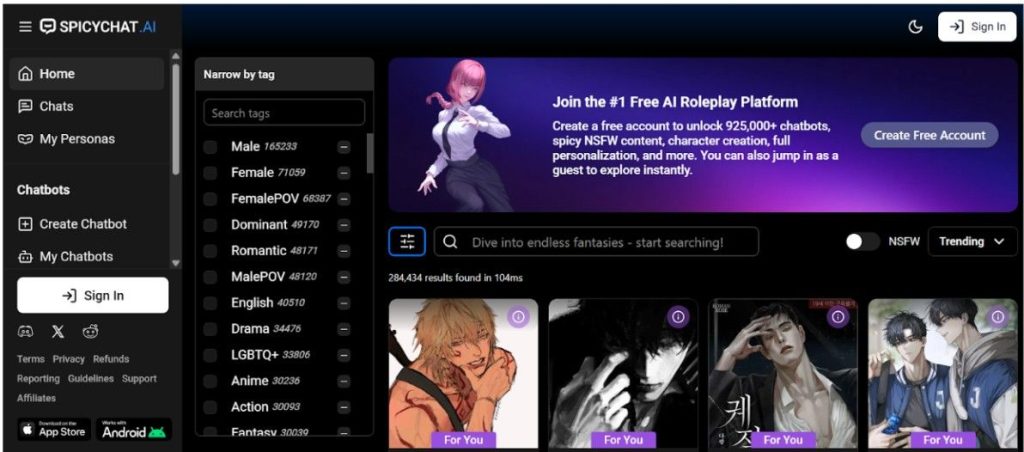Show info for the two-boys varsity card
Image resolution: width=1024 pixels, height=452 pixels.
coord(997,317)
